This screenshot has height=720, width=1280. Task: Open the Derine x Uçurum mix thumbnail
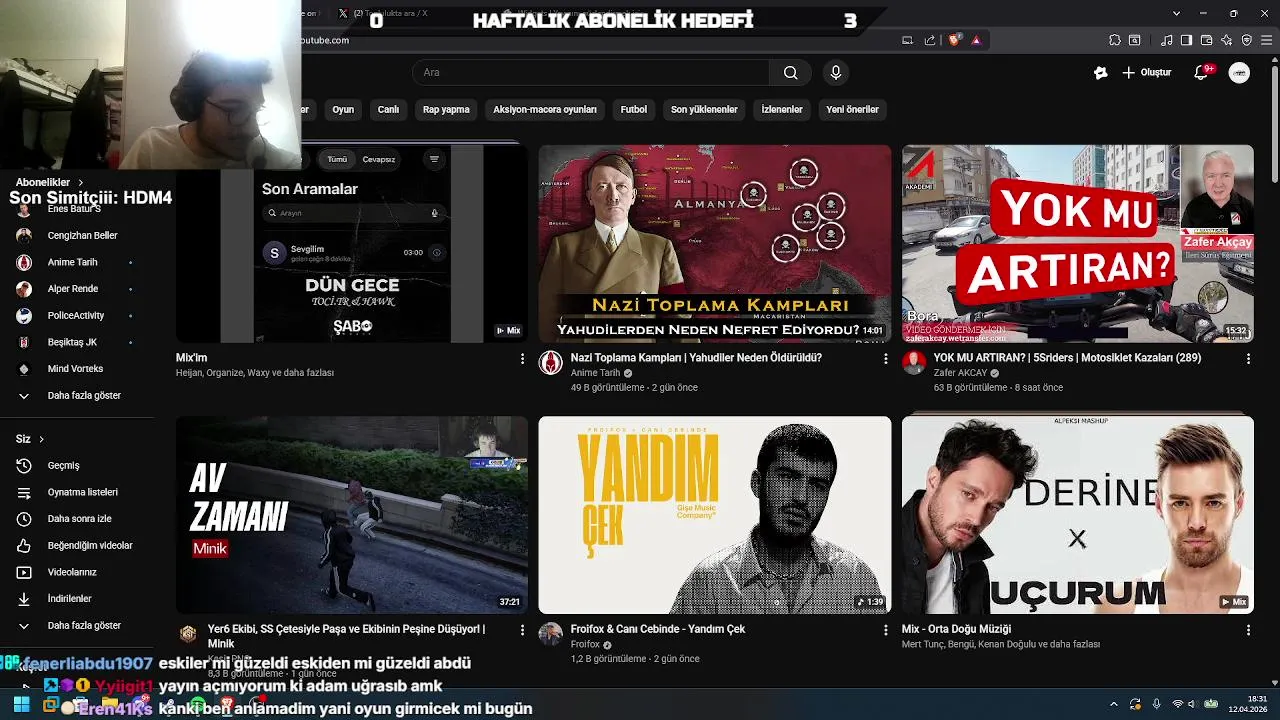(1078, 515)
